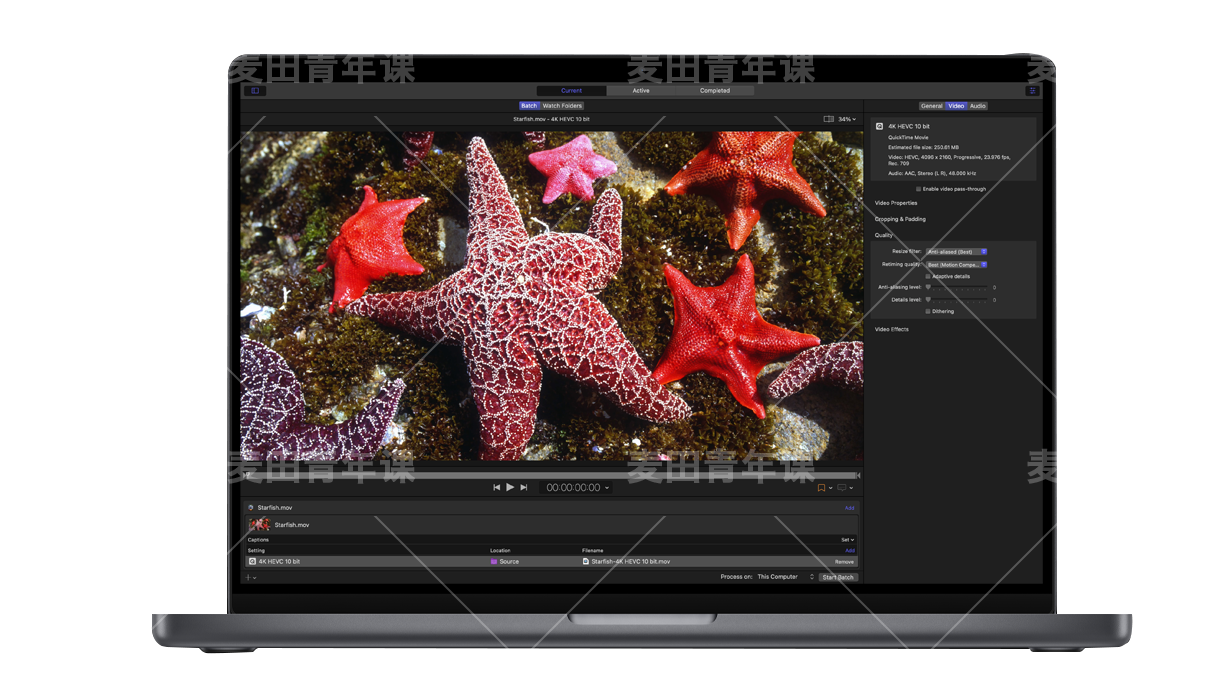Select the Watch Folders tab
Screen dimensions: 1231x681
(562, 105)
